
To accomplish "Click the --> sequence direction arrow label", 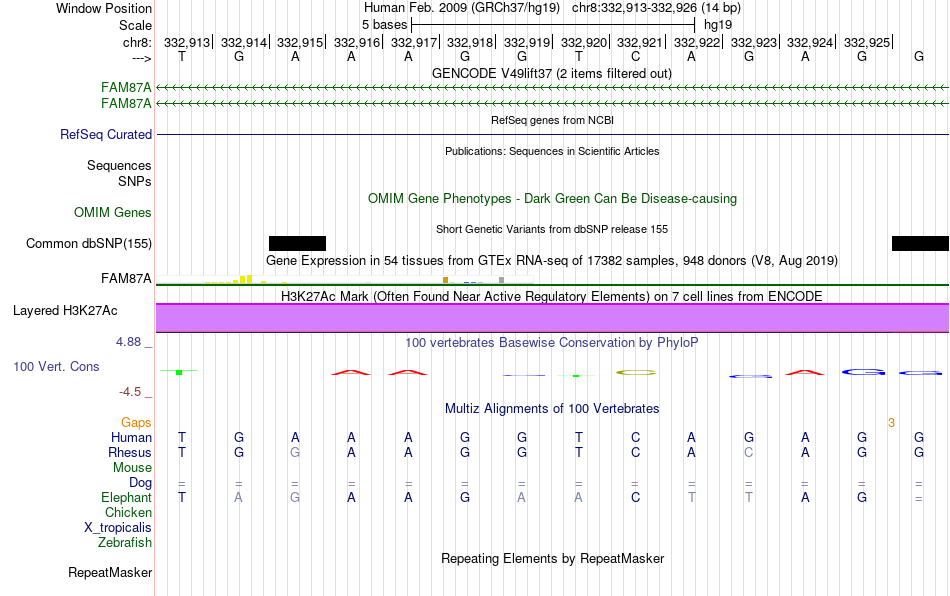I will tap(141, 58).
